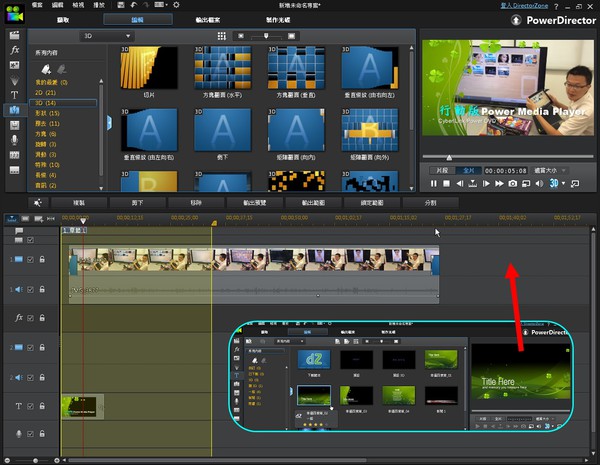Click the magic tools wand icon

[x=37, y=202]
